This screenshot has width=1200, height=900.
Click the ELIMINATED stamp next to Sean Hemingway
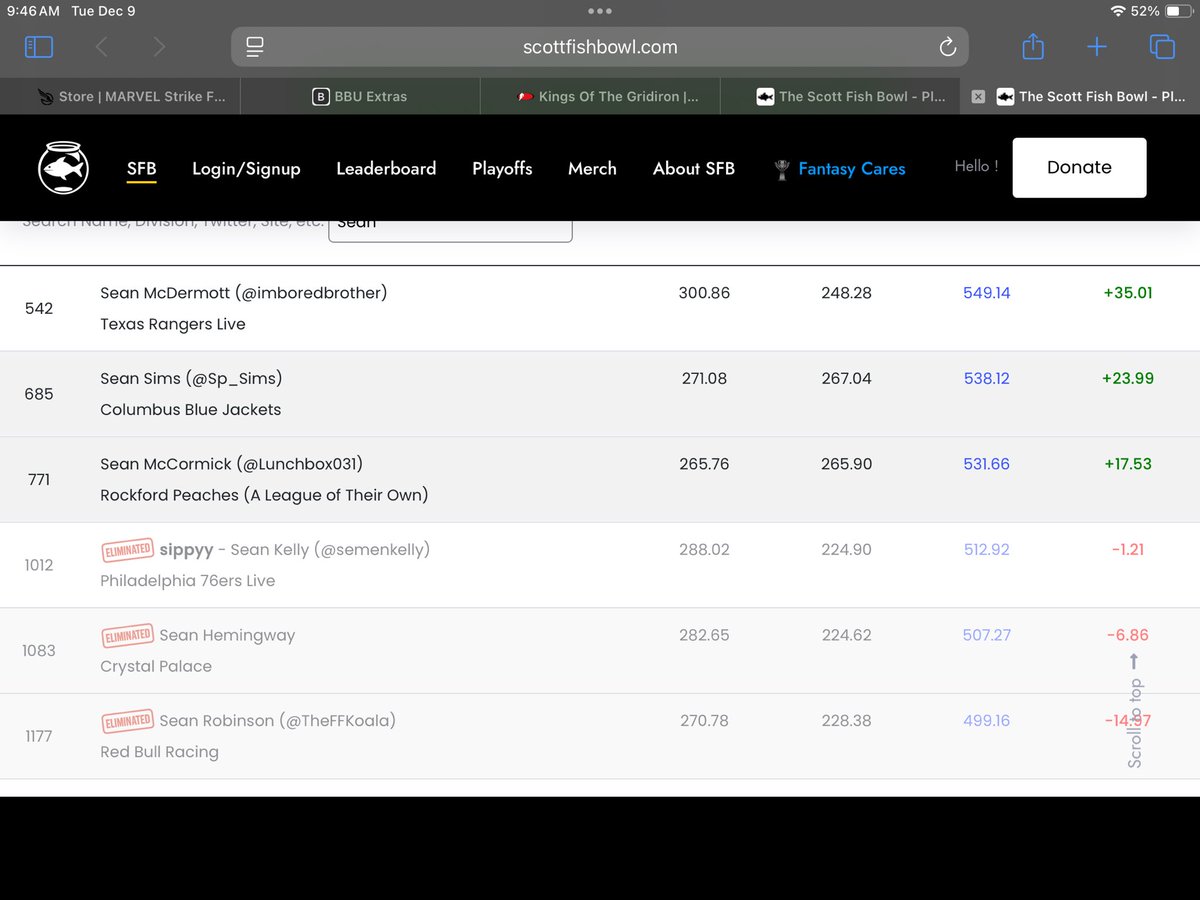point(127,635)
